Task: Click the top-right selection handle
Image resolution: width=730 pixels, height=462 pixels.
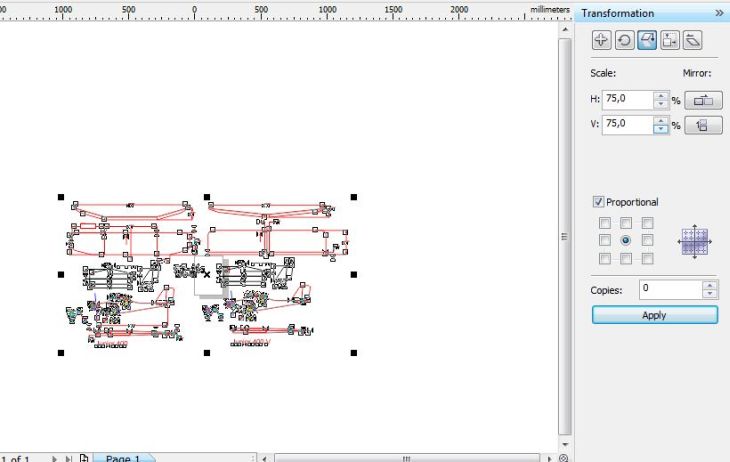Action: tap(354, 197)
